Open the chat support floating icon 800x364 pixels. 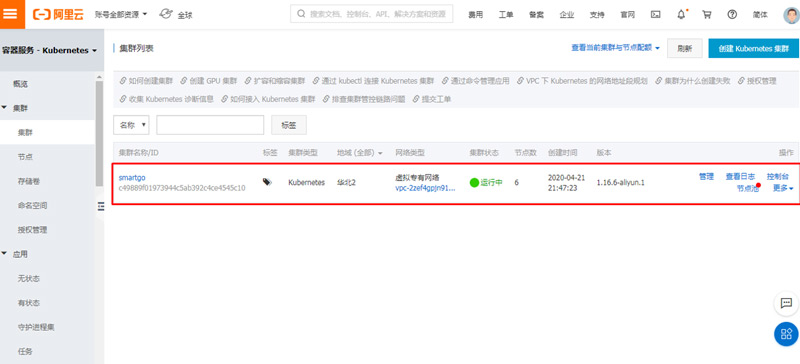[786, 303]
